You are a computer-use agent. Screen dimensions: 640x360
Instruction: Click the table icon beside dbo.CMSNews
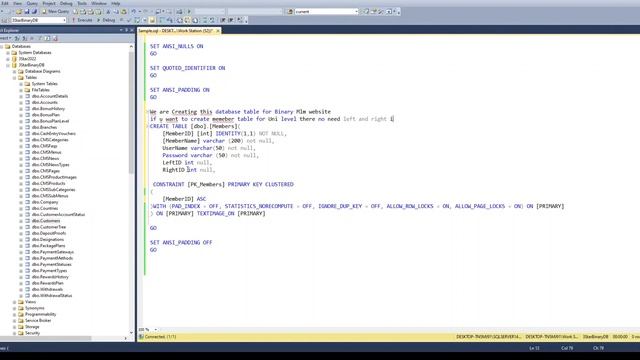pos(27,158)
